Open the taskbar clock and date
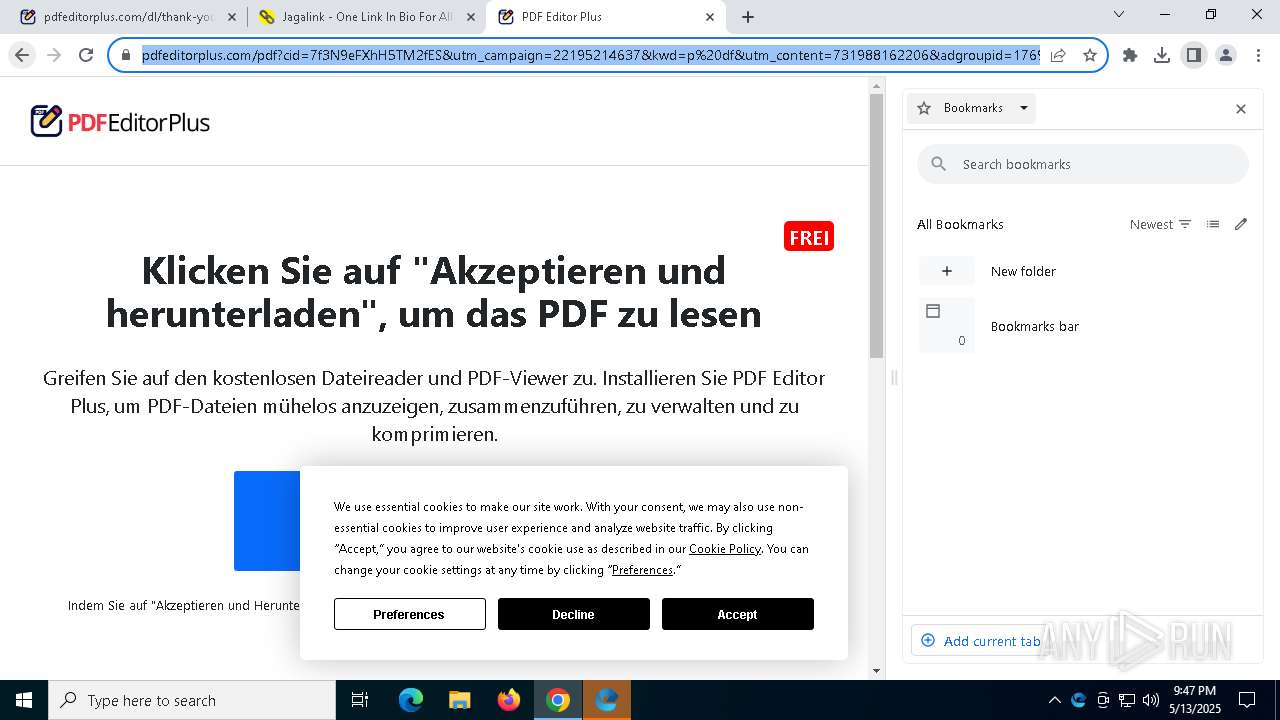Image resolution: width=1280 pixels, height=720 pixels. [1195, 700]
